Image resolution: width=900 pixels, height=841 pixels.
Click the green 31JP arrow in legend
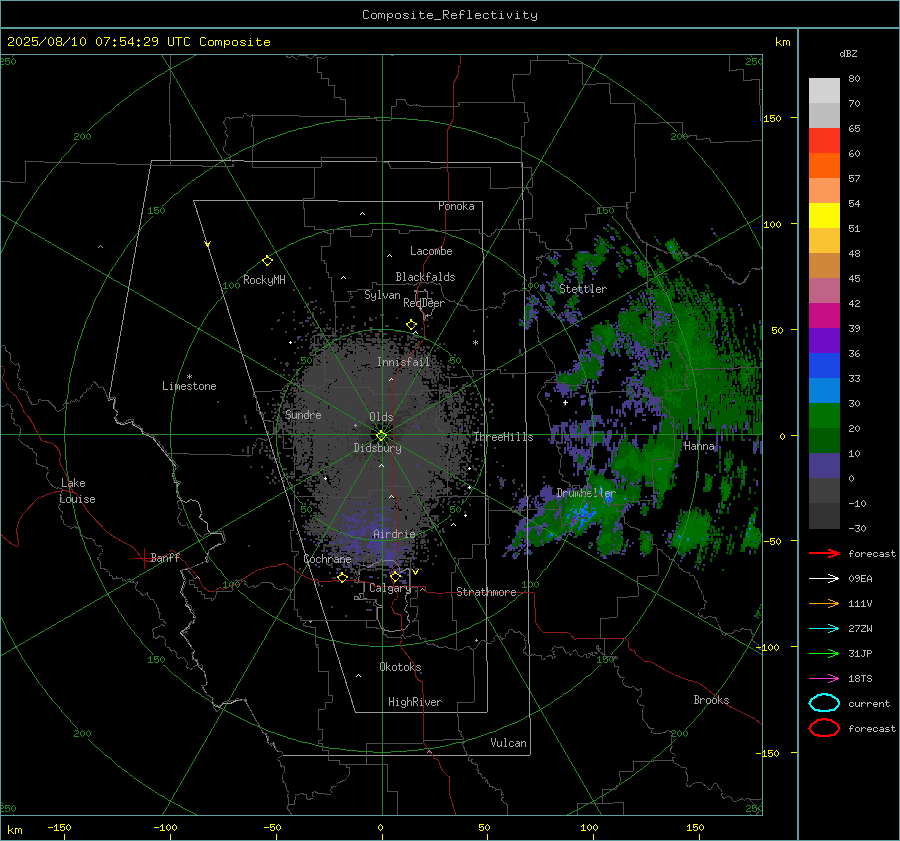824,653
